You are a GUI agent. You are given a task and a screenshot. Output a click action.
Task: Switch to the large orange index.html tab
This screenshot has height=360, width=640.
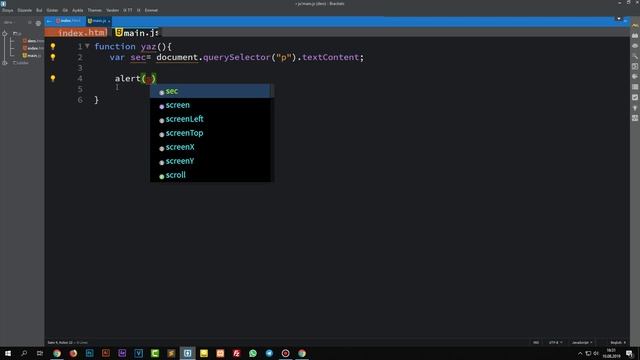point(76,33)
